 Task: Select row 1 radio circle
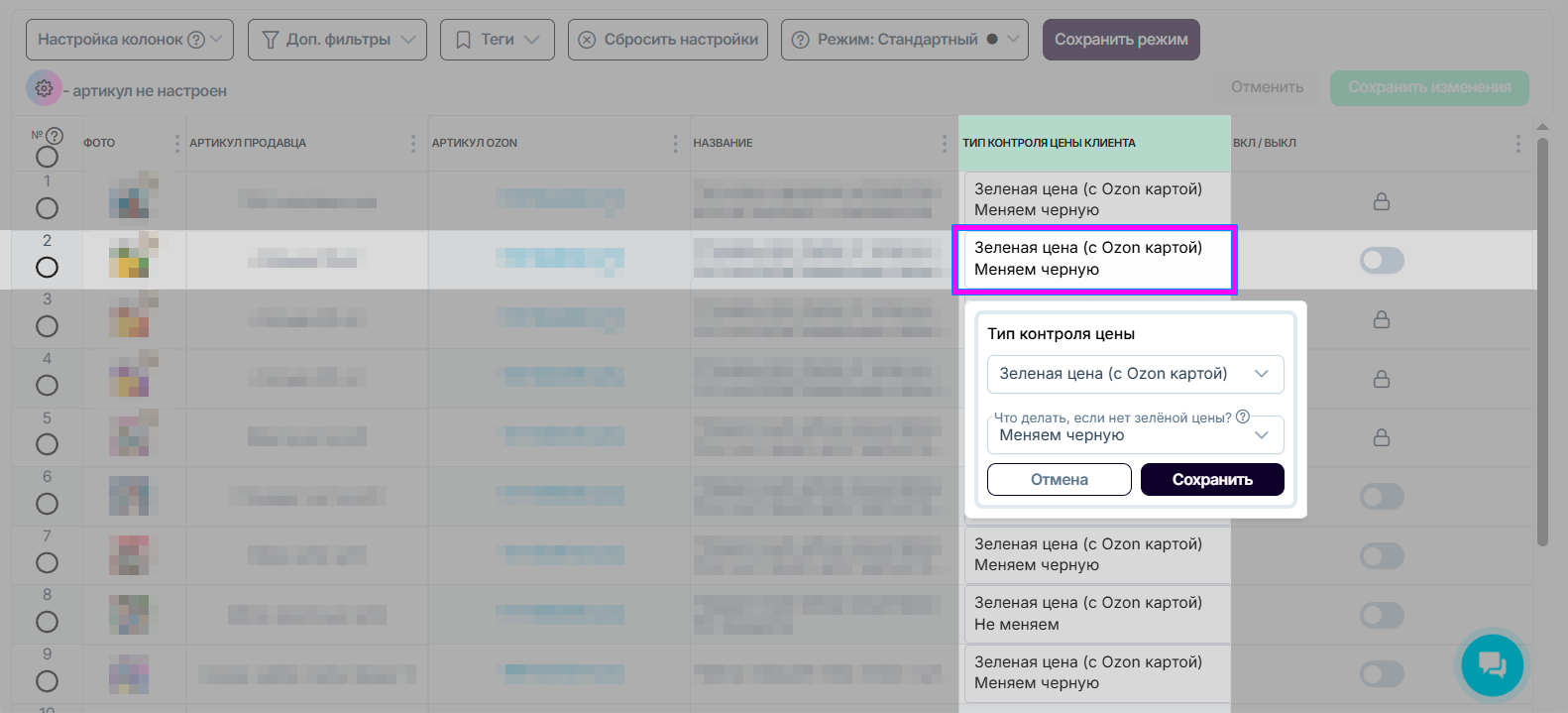pyautogui.click(x=47, y=208)
